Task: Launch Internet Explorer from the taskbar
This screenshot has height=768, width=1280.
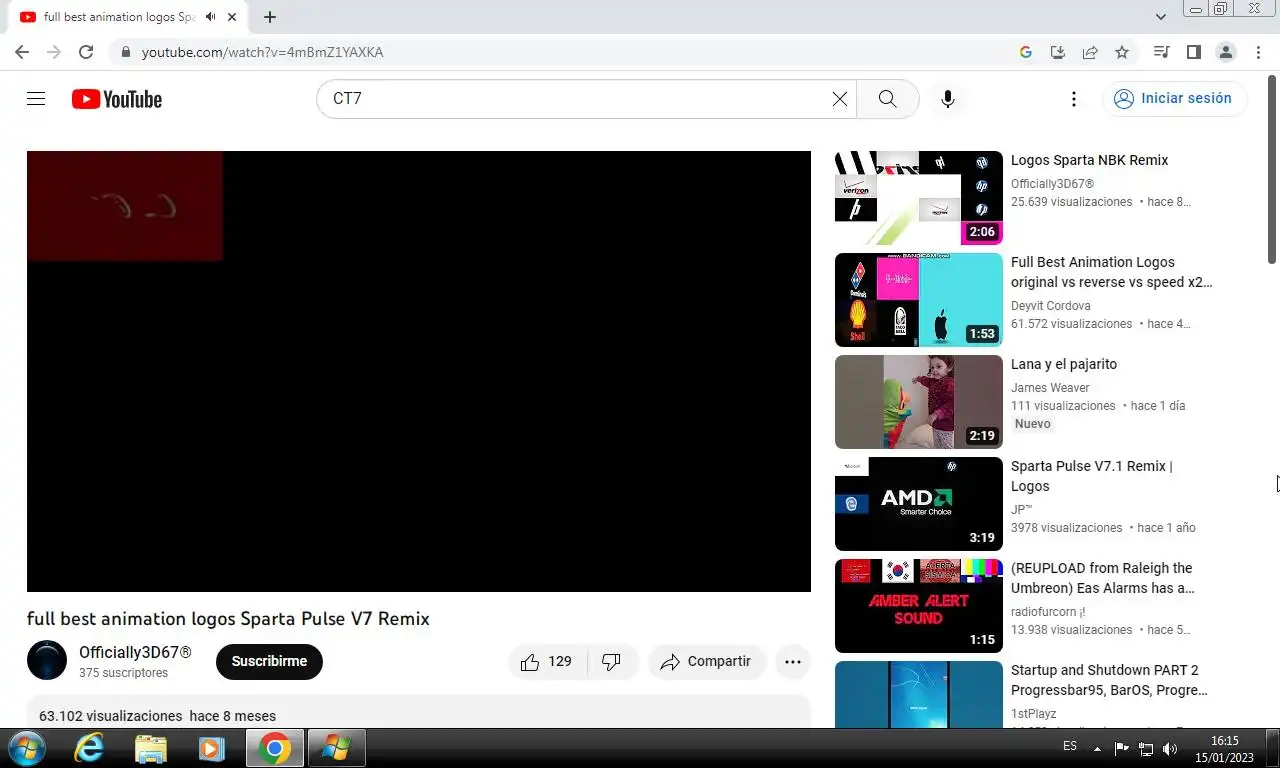Action: click(89, 748)
